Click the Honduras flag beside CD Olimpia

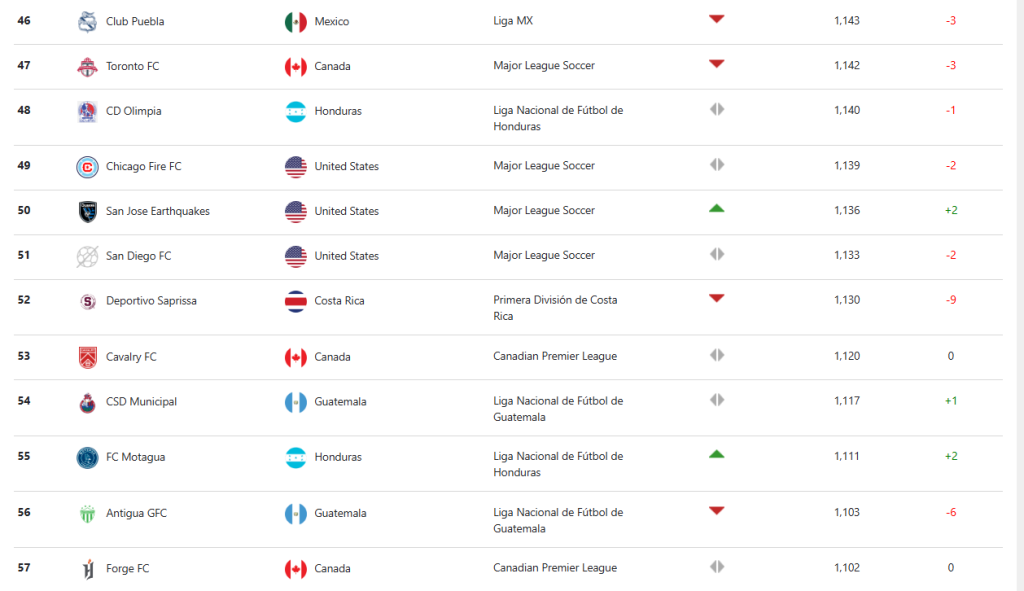click(296, 111)
